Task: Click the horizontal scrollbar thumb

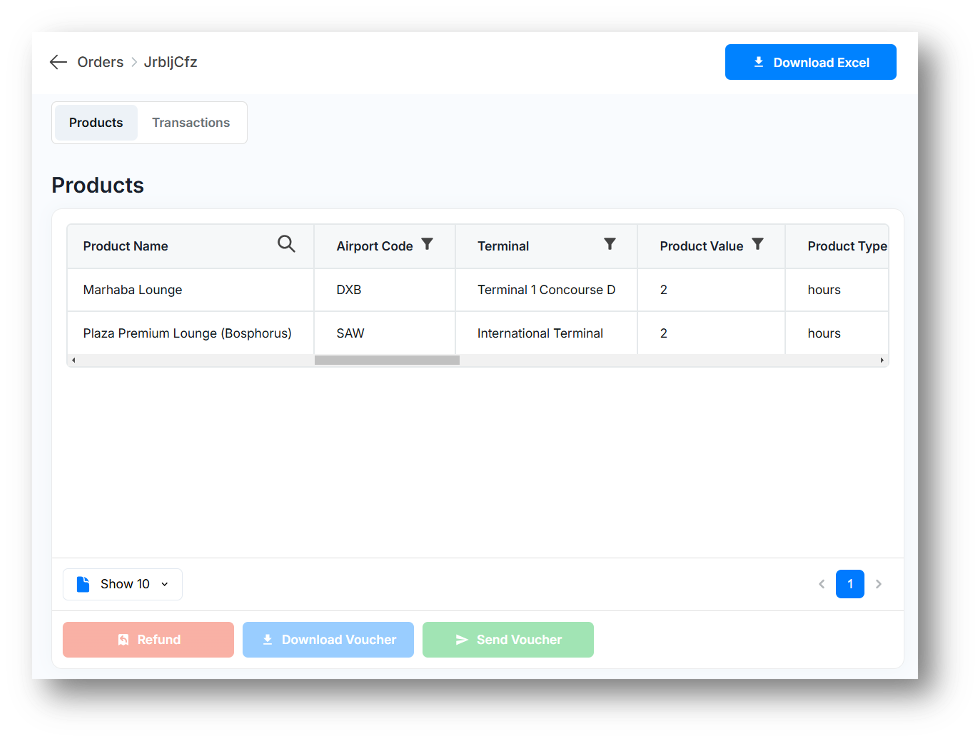Action: pos(387,360)
